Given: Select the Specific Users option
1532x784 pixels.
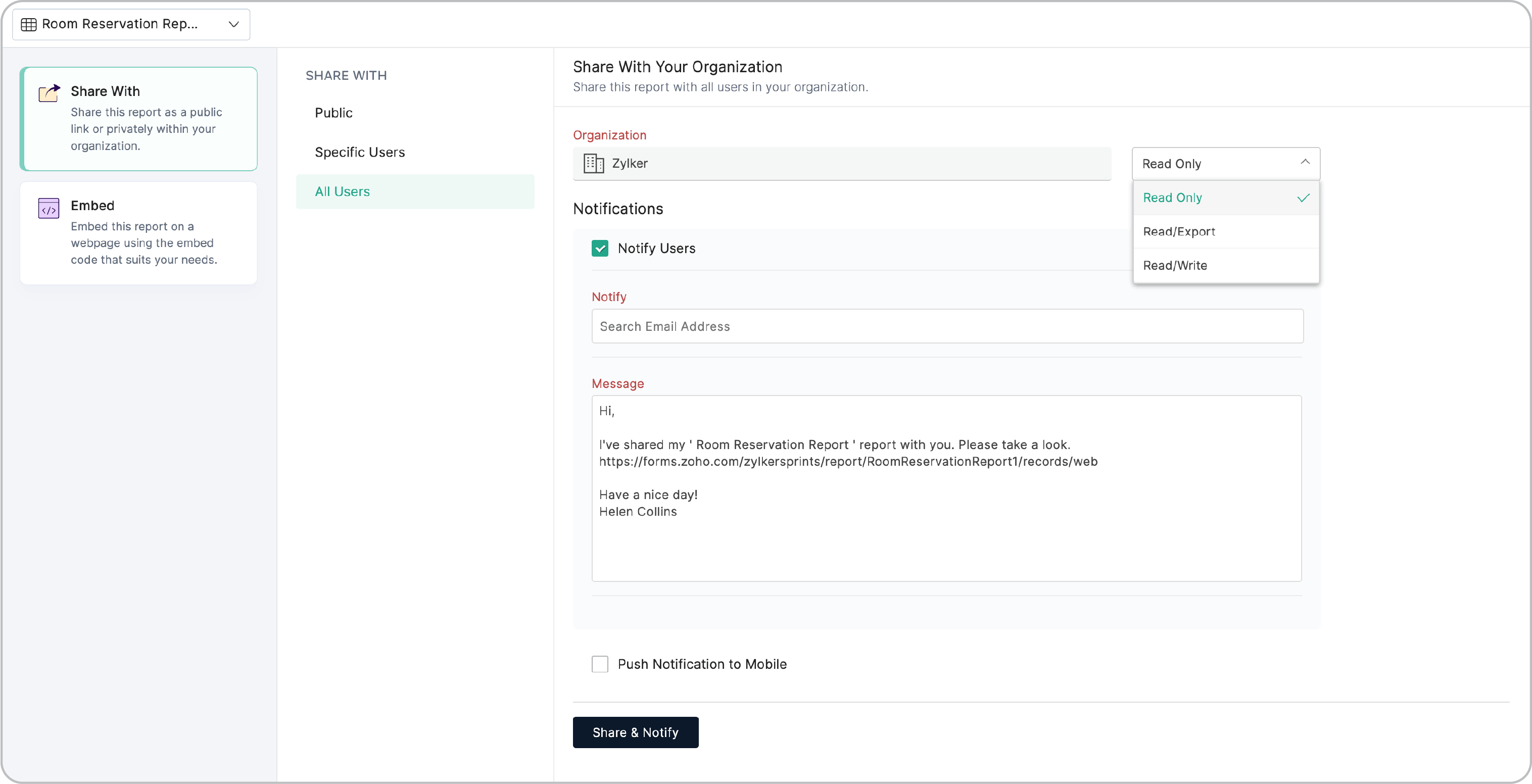Looking at the screenshot, I should [x=359, y=152].
